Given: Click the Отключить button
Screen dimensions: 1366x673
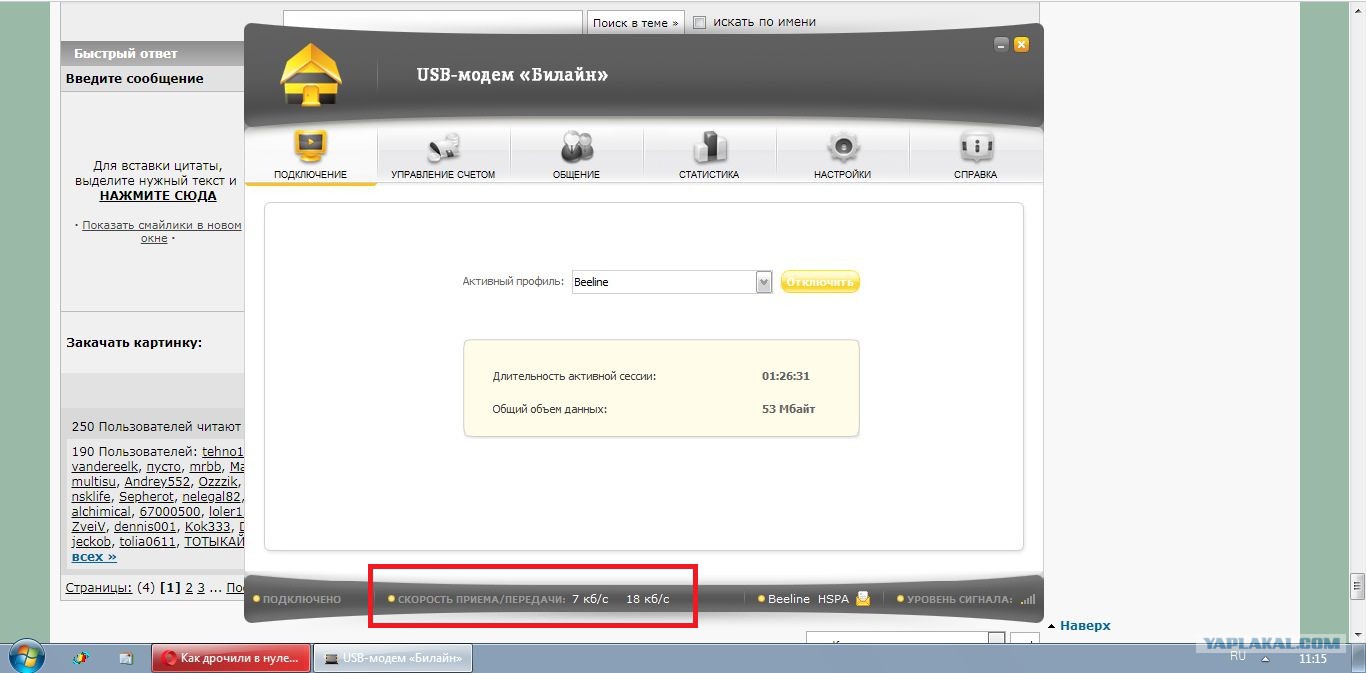Looking at the screenshot, I should [x=820, y=282].
